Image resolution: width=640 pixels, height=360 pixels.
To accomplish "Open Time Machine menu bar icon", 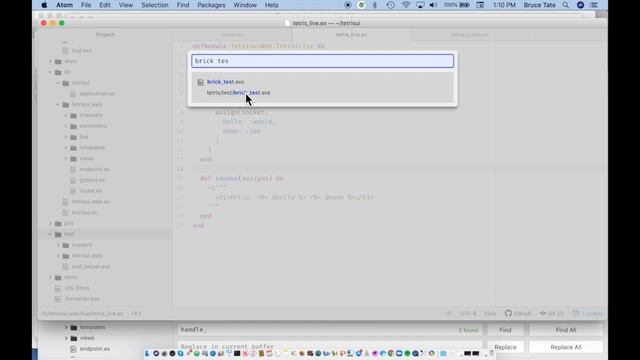I will pyautogui.click(x=390, y=5).
